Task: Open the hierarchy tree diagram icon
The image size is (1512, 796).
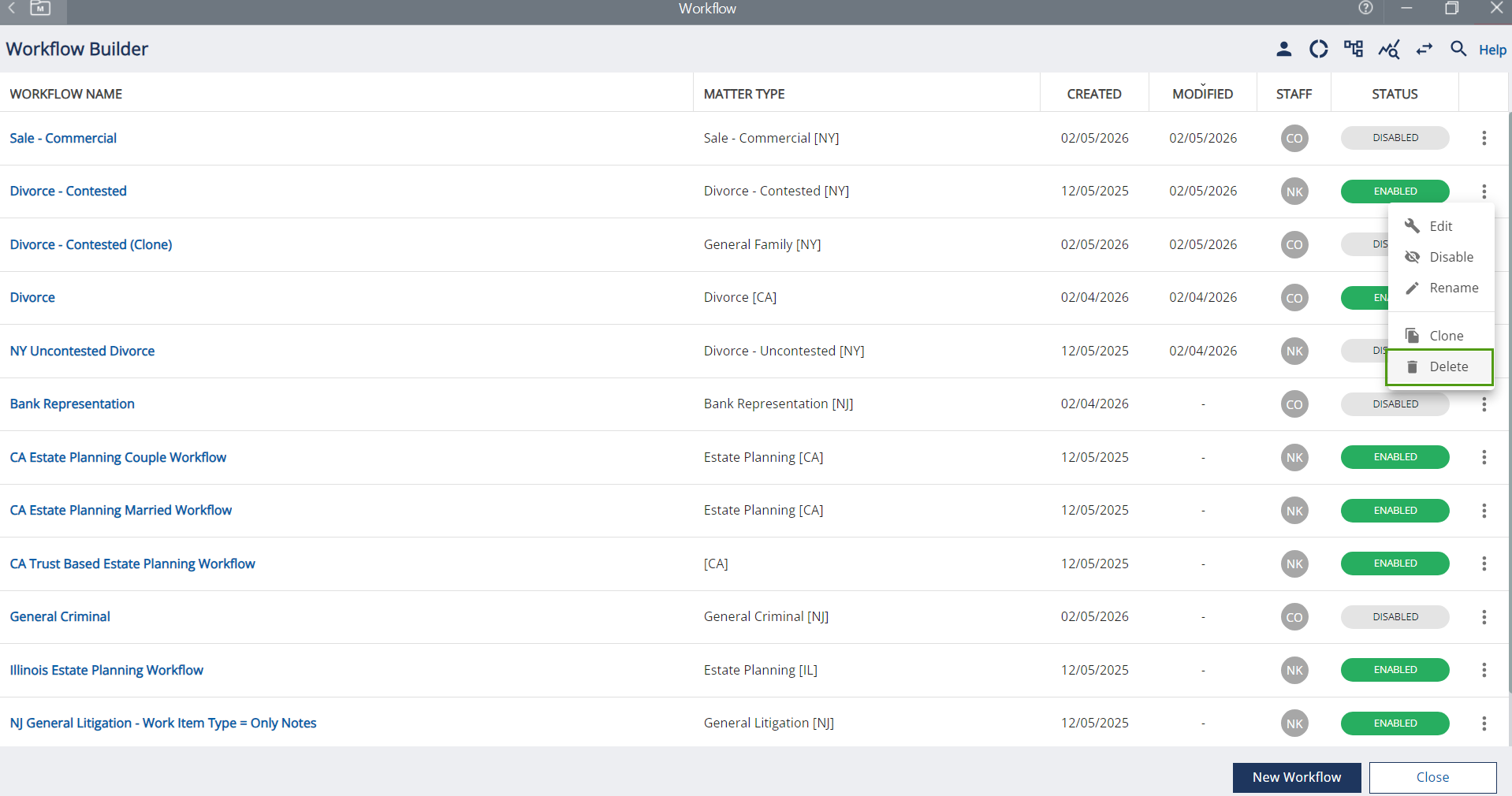Action: (x=1354, y=50)
